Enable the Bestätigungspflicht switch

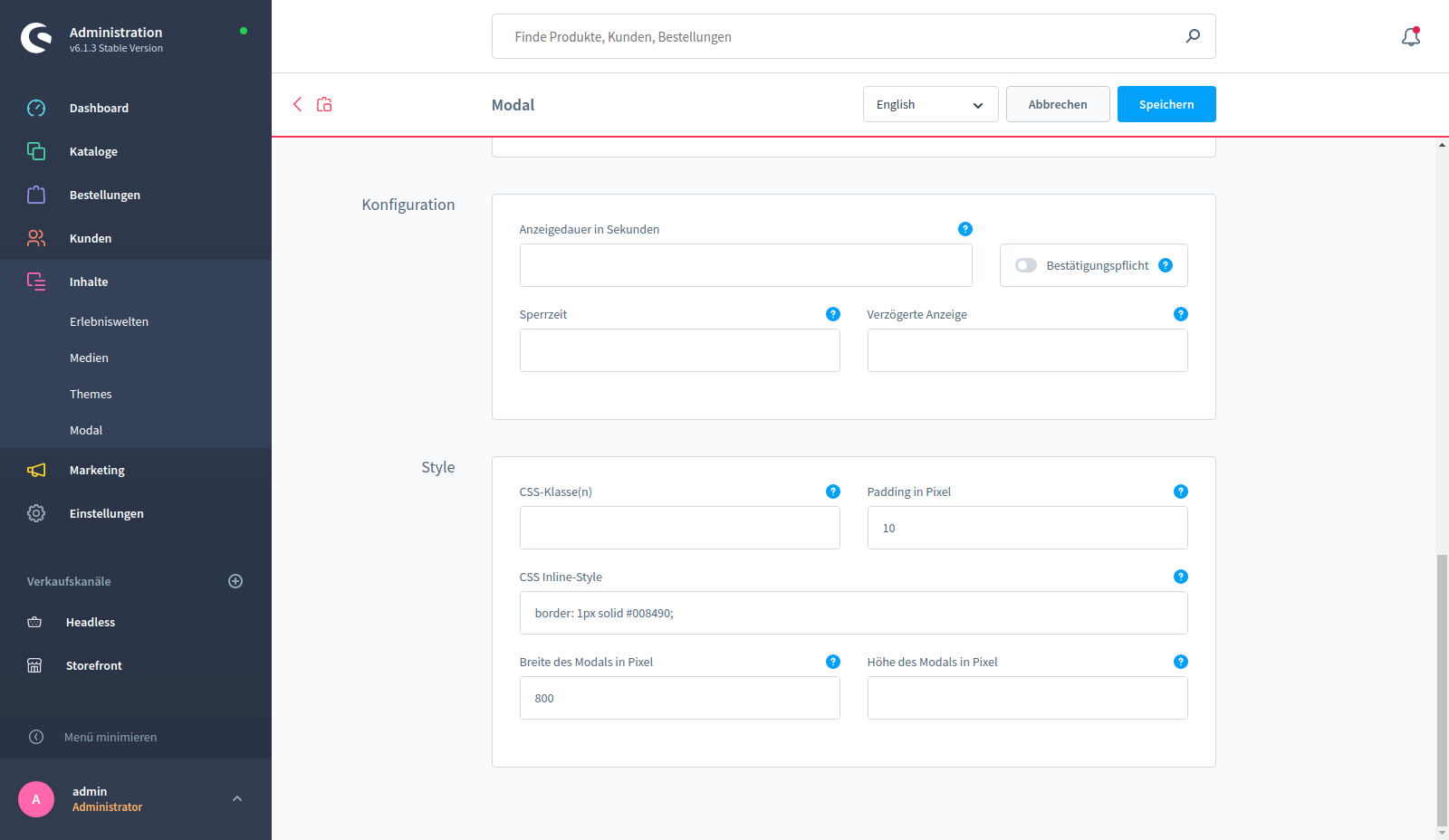coord(1025,265)
